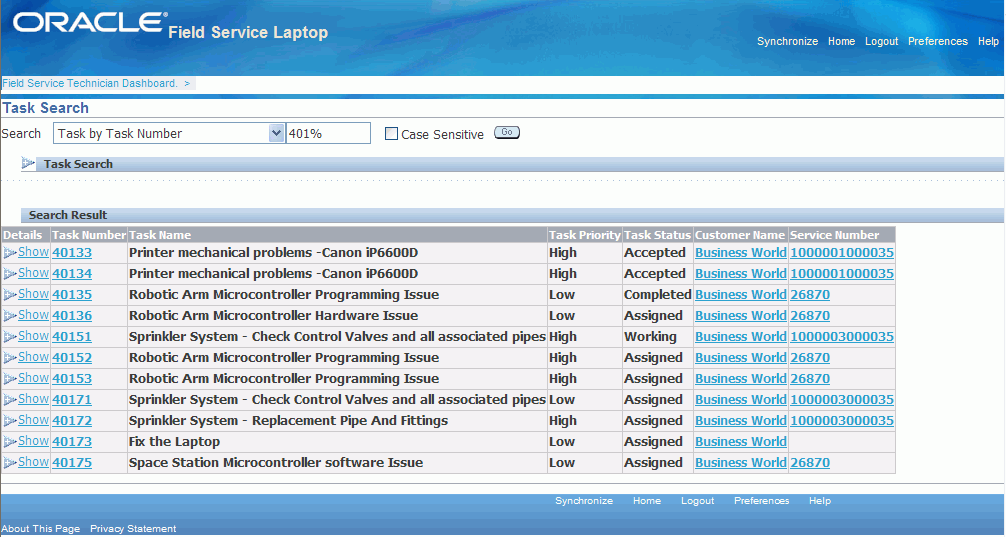Screen dimensions: 1006x537
Task: Select 'Space Station Microcontroller software Issue' text
Action: click(x=276, y=463)
